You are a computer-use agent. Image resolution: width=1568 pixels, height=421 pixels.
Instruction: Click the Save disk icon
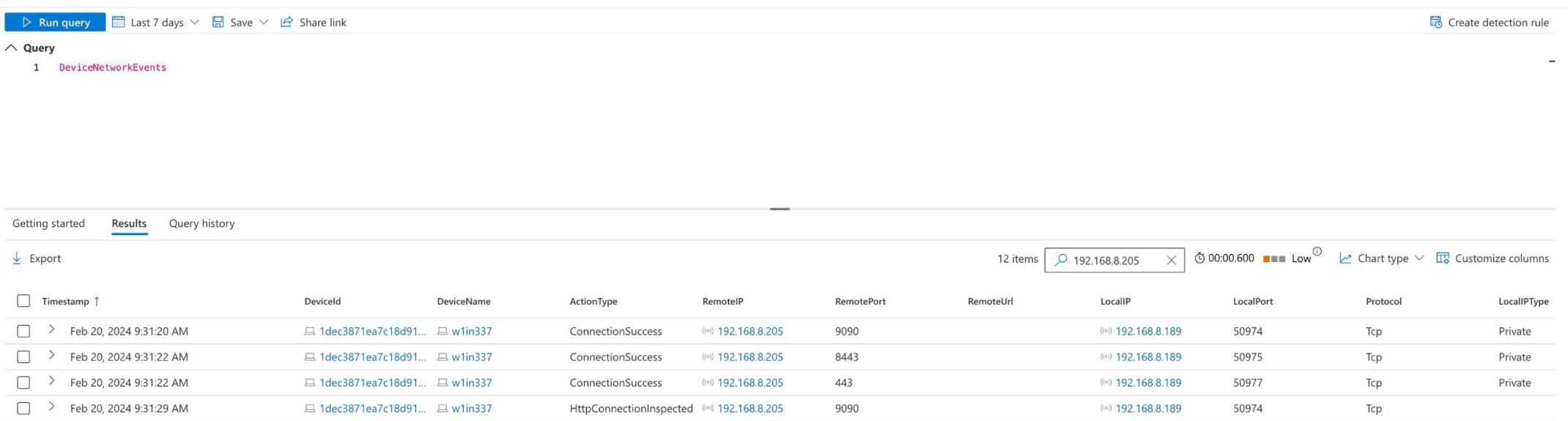pyautogui.click(x=218, y=22)
